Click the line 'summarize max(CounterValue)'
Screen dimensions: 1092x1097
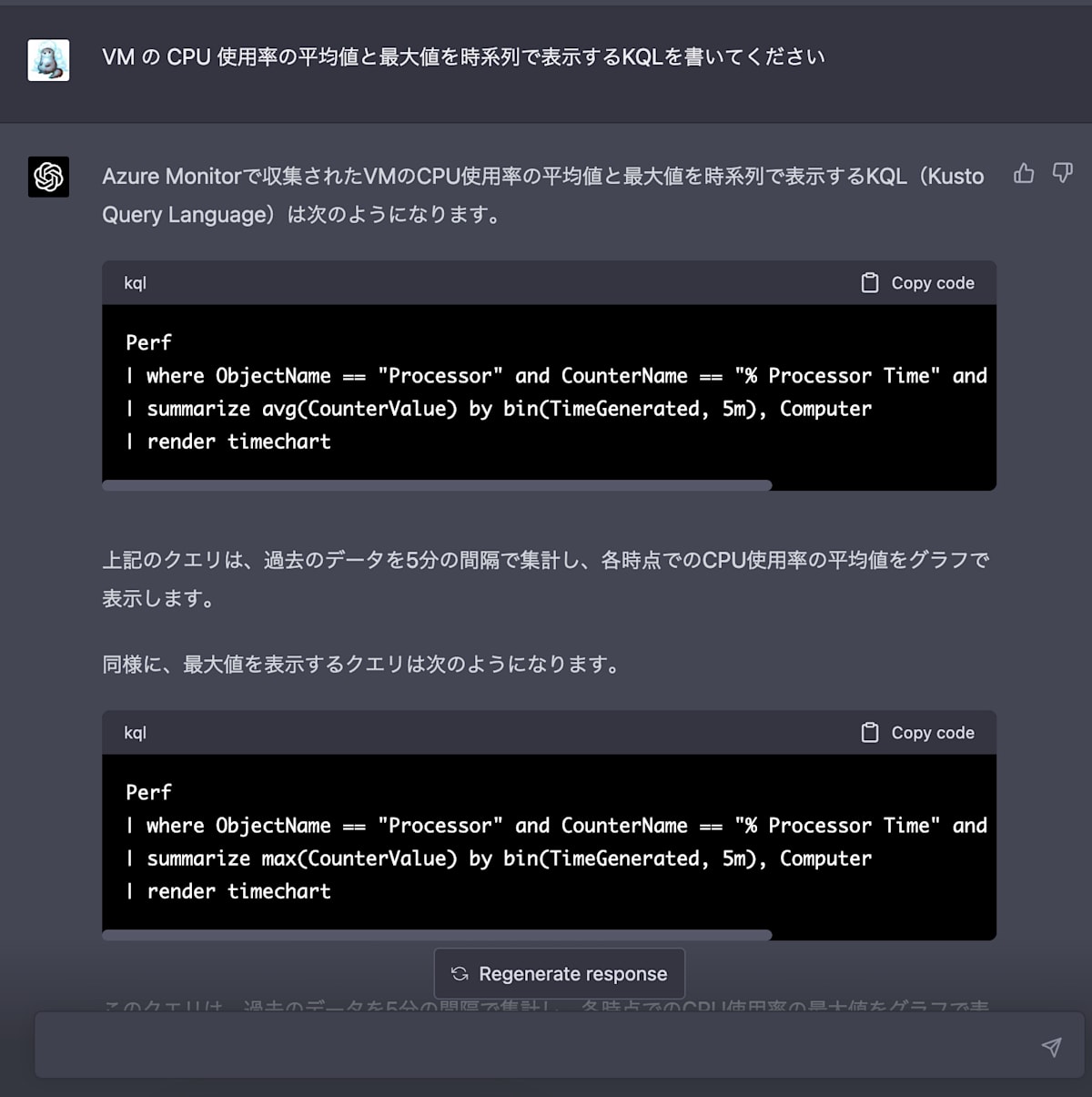coord(499,858)
